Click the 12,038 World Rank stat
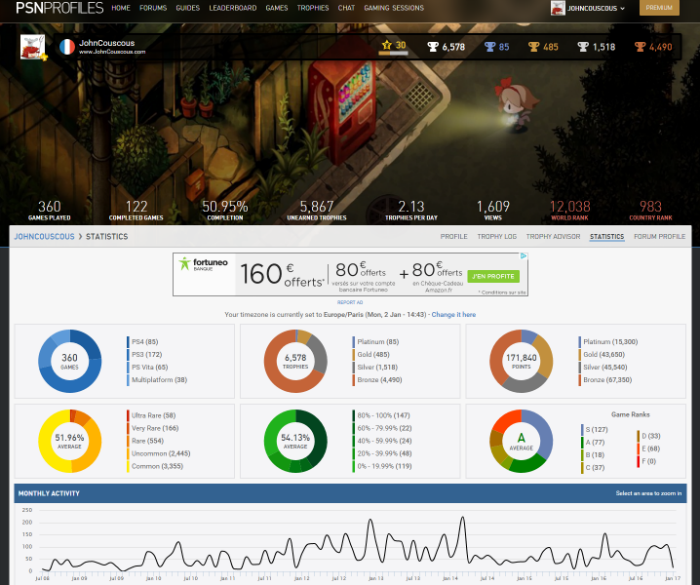 point(570,210)
